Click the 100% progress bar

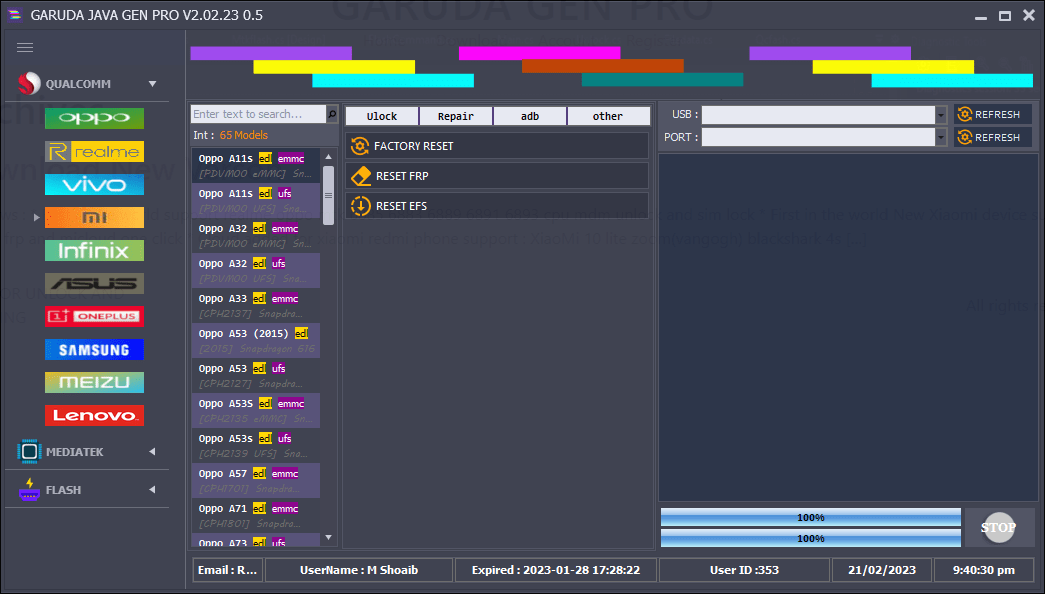click(x=810, y=517)
